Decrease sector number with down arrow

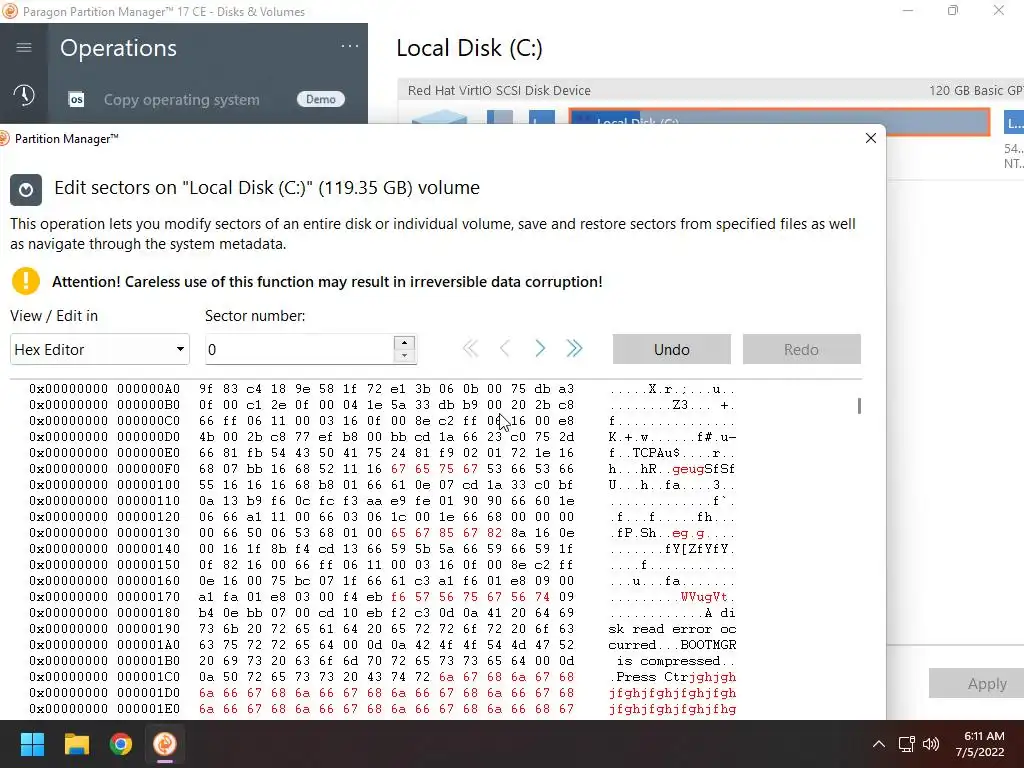[405, 357]
